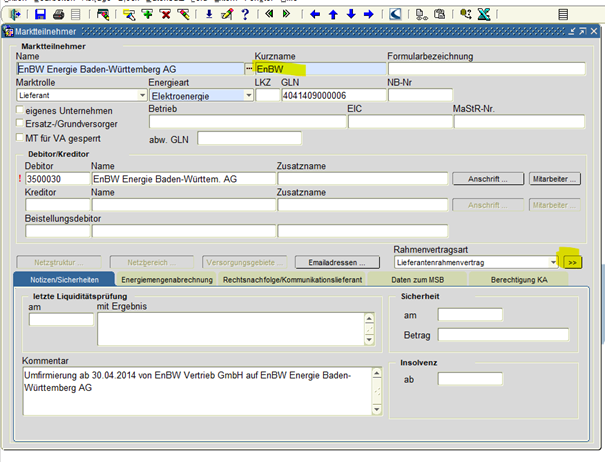Click the Excel export icon in toolbar

tap(483, 14)
